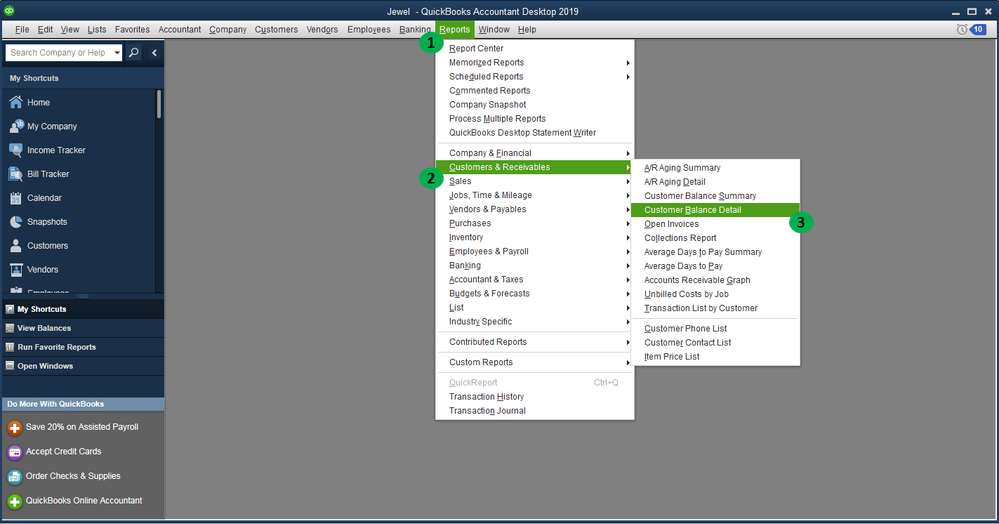Click Save 20% on Assisted Payroll icon
Image resolution: width=999 pixels, height=524 pixels.
pyautogui.click(x=15, y=428)
